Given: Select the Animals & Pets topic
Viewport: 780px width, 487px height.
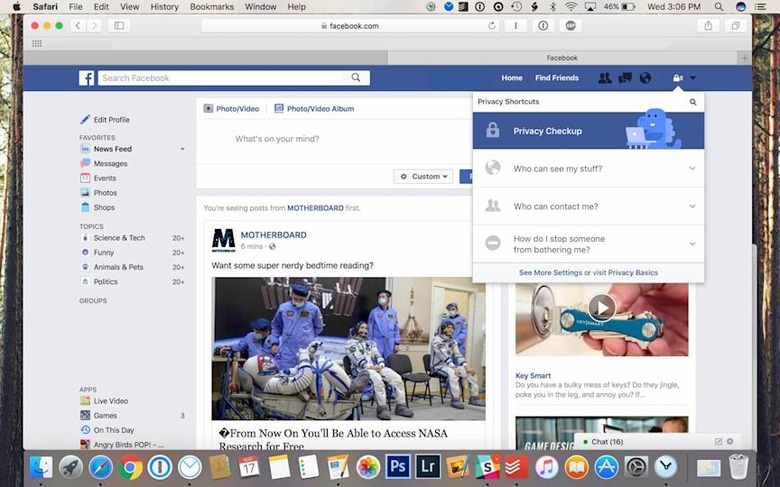Looking at the screenshot, I should pyautogui.click(x=118, y=267).
